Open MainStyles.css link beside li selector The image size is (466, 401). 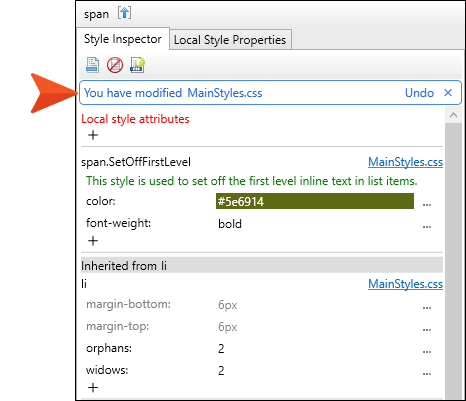point(405,284)
